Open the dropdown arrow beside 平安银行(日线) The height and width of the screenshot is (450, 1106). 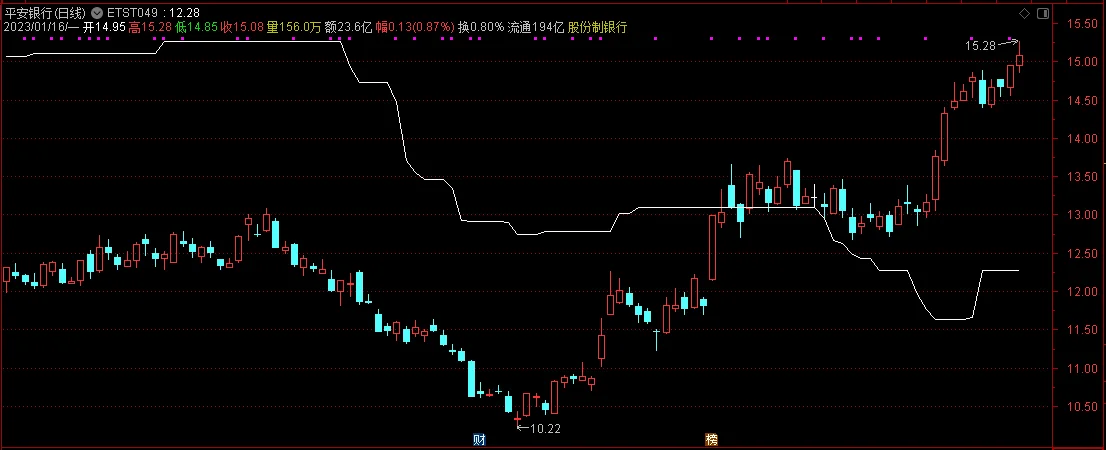tap(96, 13)
